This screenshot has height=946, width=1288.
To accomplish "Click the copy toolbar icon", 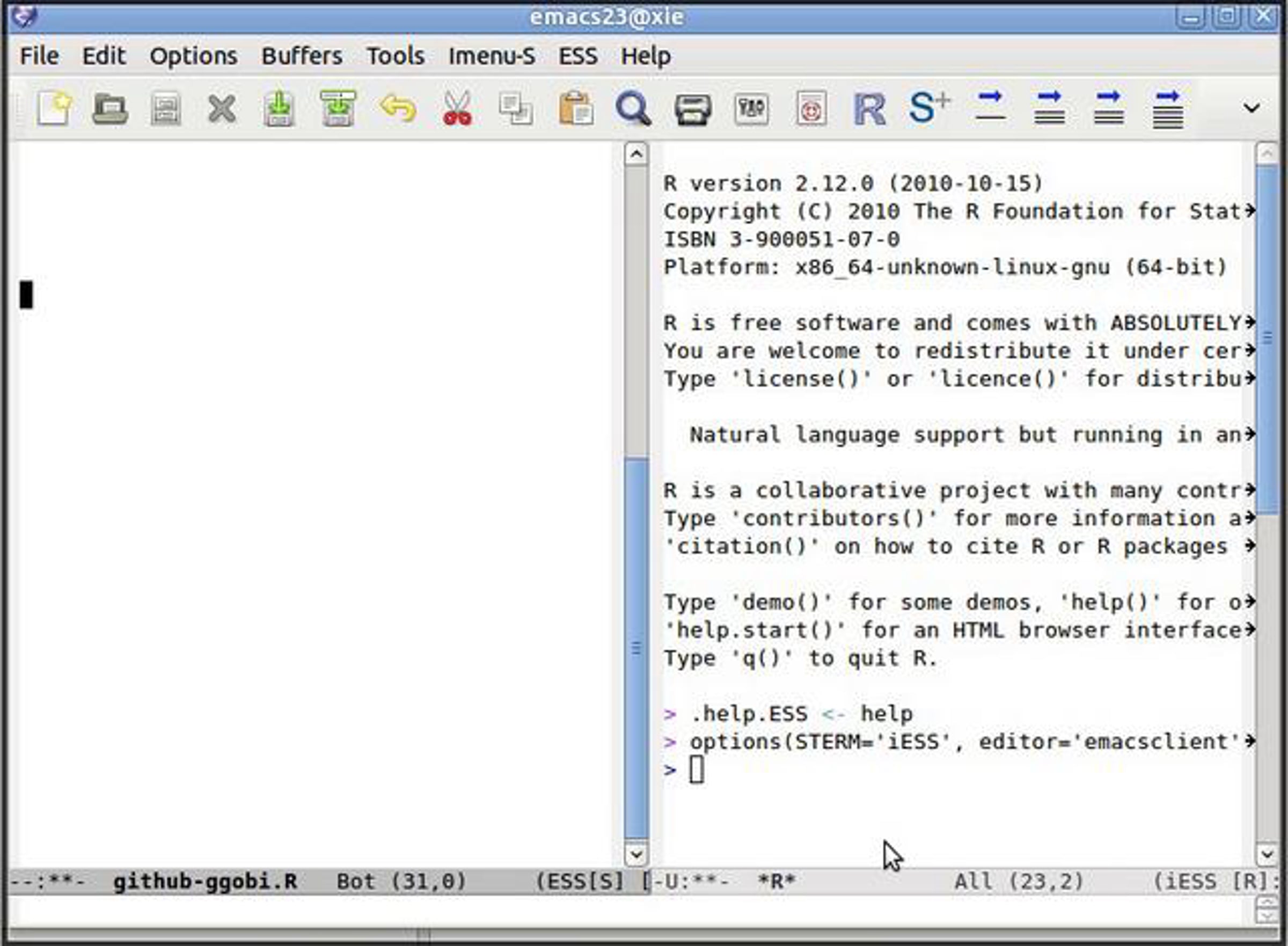I will (516, 108).
